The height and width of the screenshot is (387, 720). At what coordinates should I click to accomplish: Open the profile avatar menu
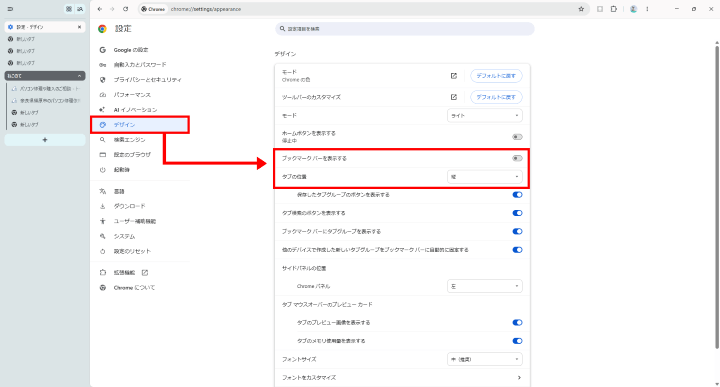(x=633, y=9)
